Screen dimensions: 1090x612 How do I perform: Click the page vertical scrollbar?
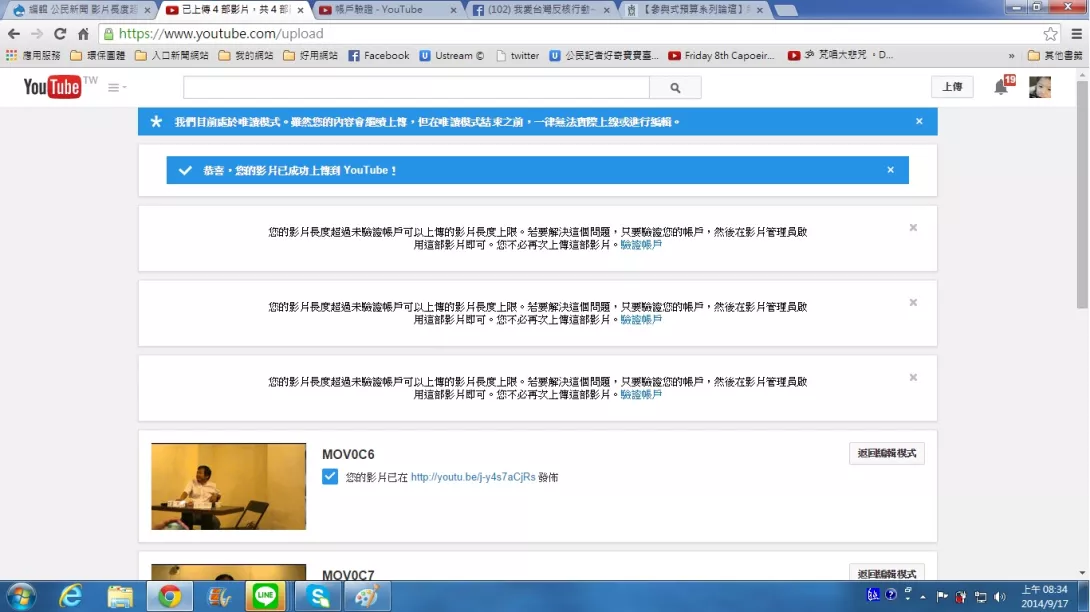pos(1082,195)
